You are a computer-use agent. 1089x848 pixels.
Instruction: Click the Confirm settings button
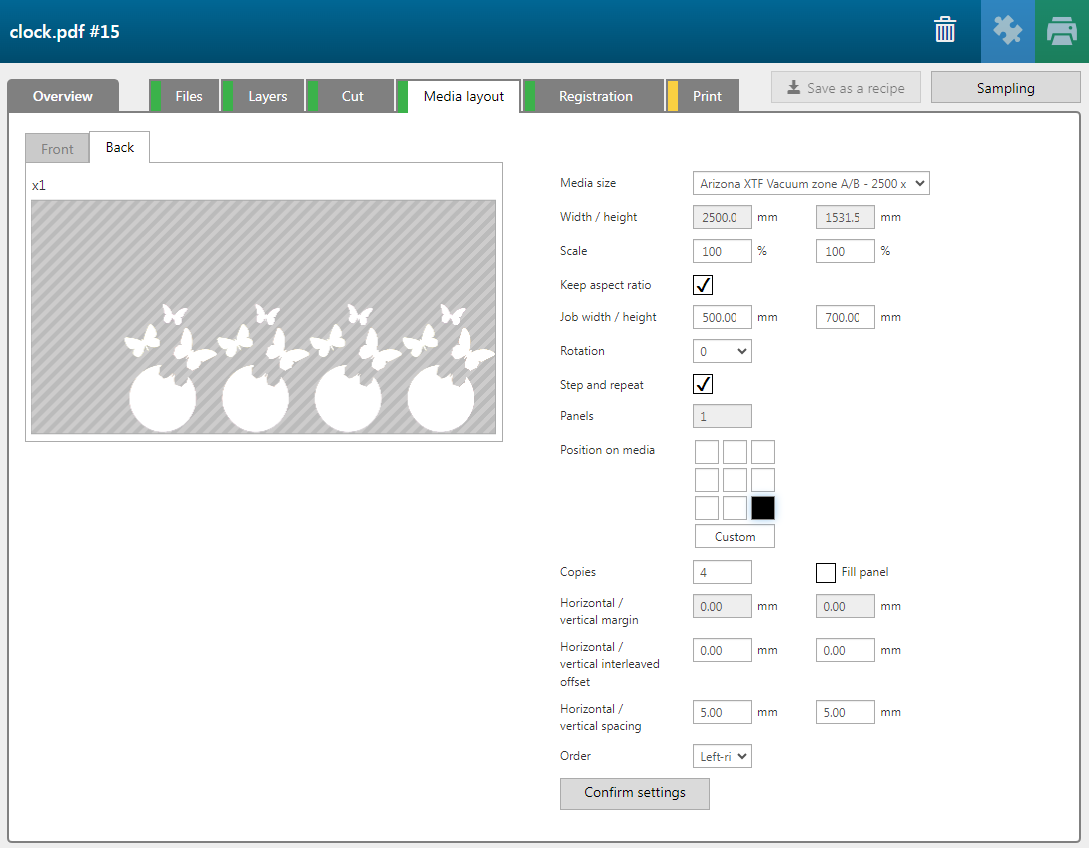tap(635, 793)
